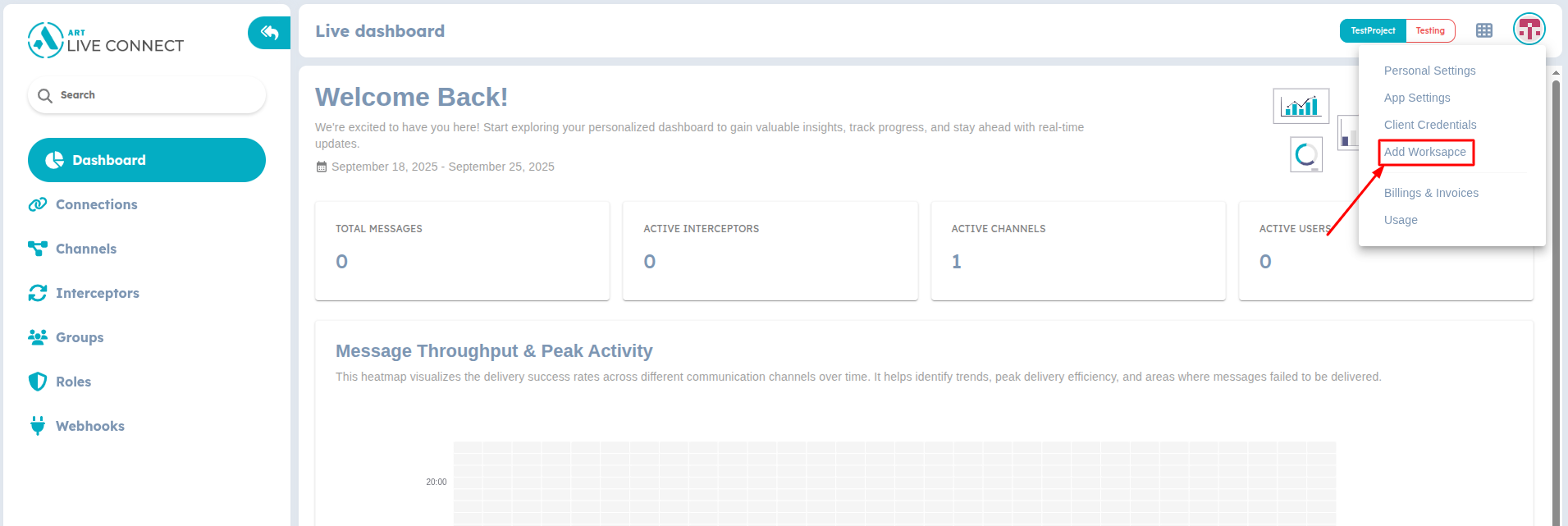Screen dimensions: 1568x526
Task: Open Client Credentials
Action: (1429, 124)
